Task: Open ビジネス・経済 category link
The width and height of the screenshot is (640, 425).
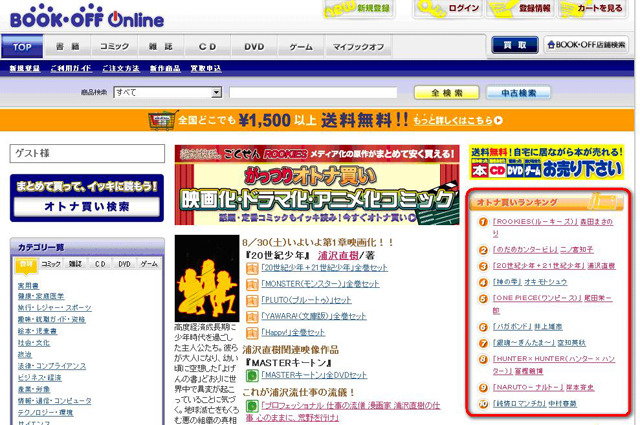Action: [40, 378]
